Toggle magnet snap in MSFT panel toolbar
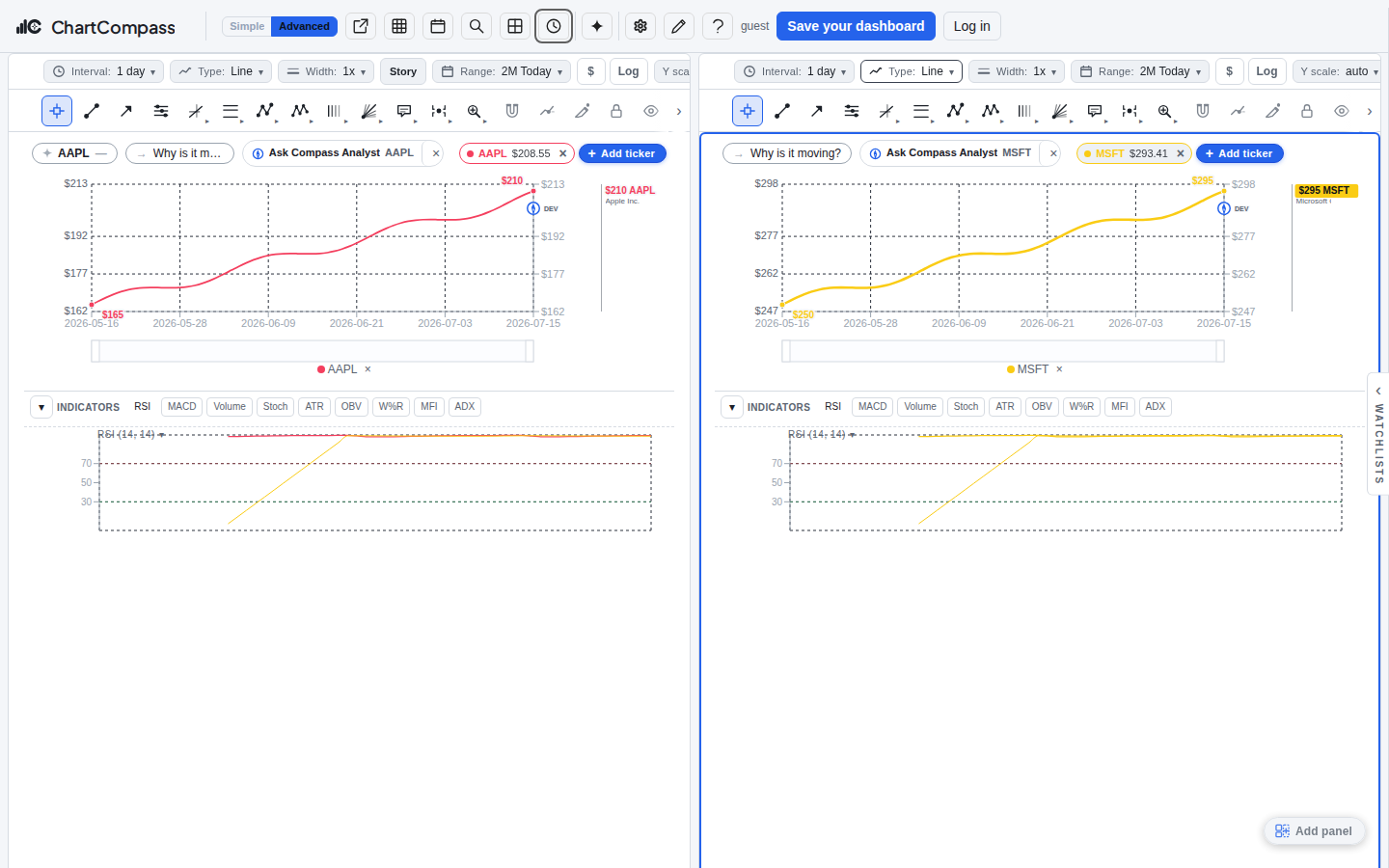This screenshot has height=868, width=1389. (x=1203, y=111)
